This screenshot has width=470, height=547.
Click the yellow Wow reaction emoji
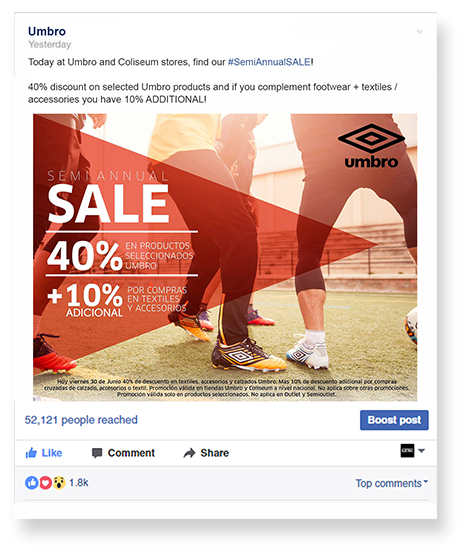(x=59, y=483)
